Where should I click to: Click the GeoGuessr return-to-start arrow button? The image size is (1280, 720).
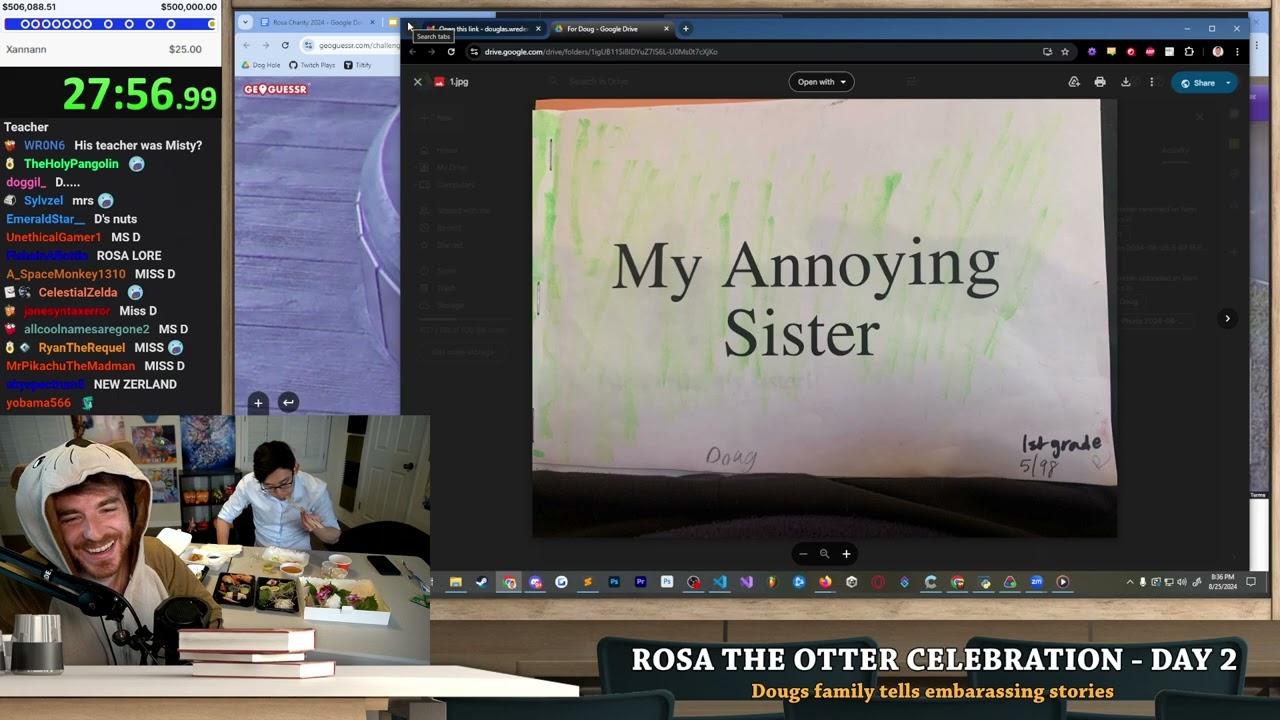pyautogui.click(x=288, y=402)
